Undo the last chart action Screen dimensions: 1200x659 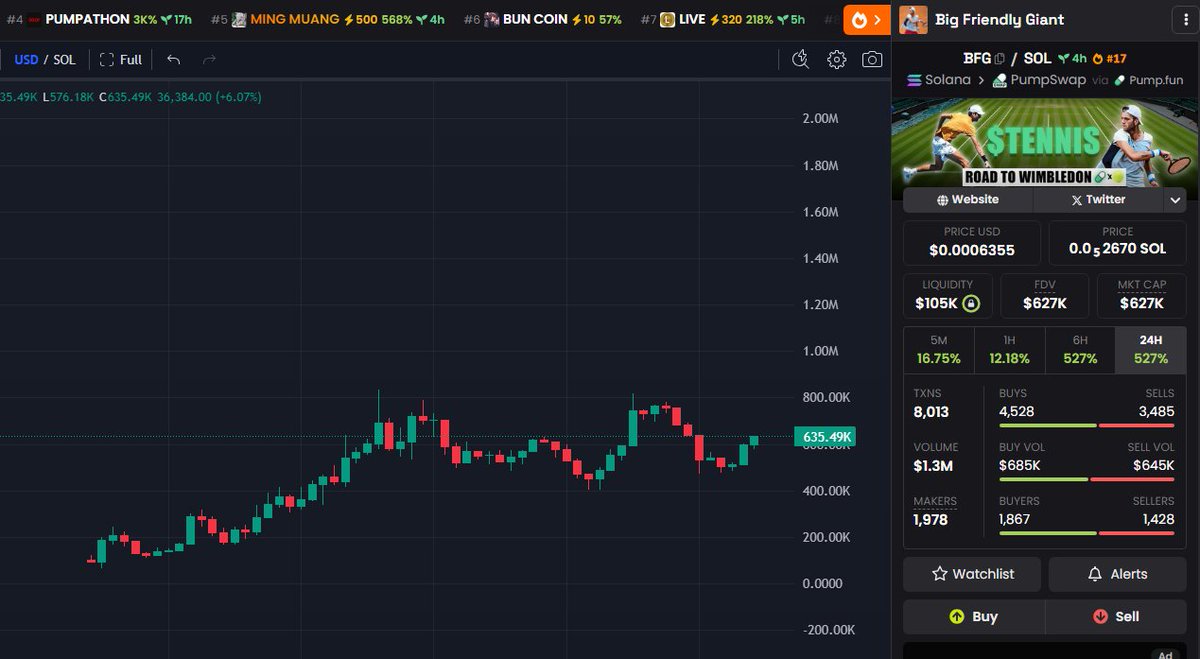tap(174, 60)
